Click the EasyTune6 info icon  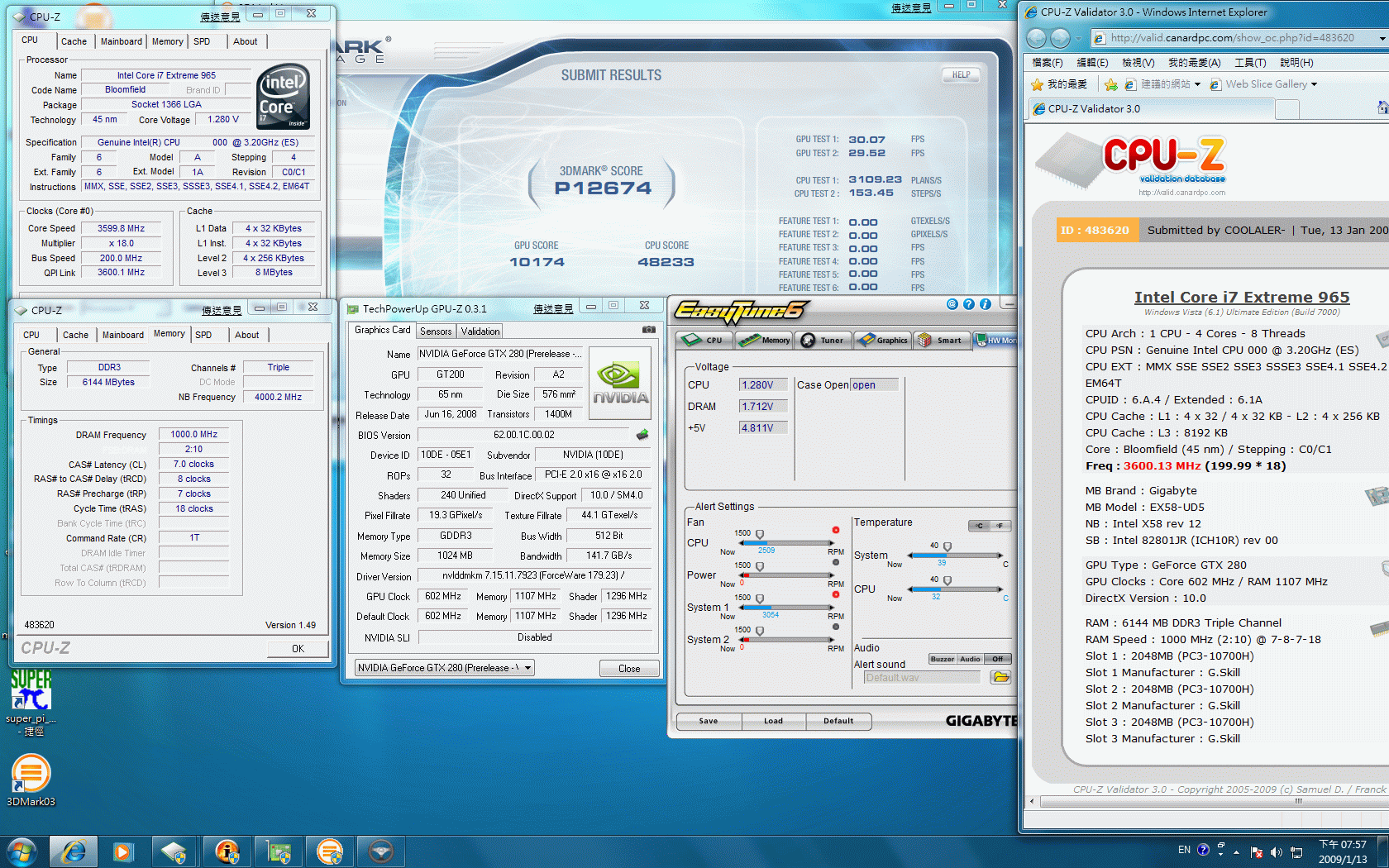point(986,304)
